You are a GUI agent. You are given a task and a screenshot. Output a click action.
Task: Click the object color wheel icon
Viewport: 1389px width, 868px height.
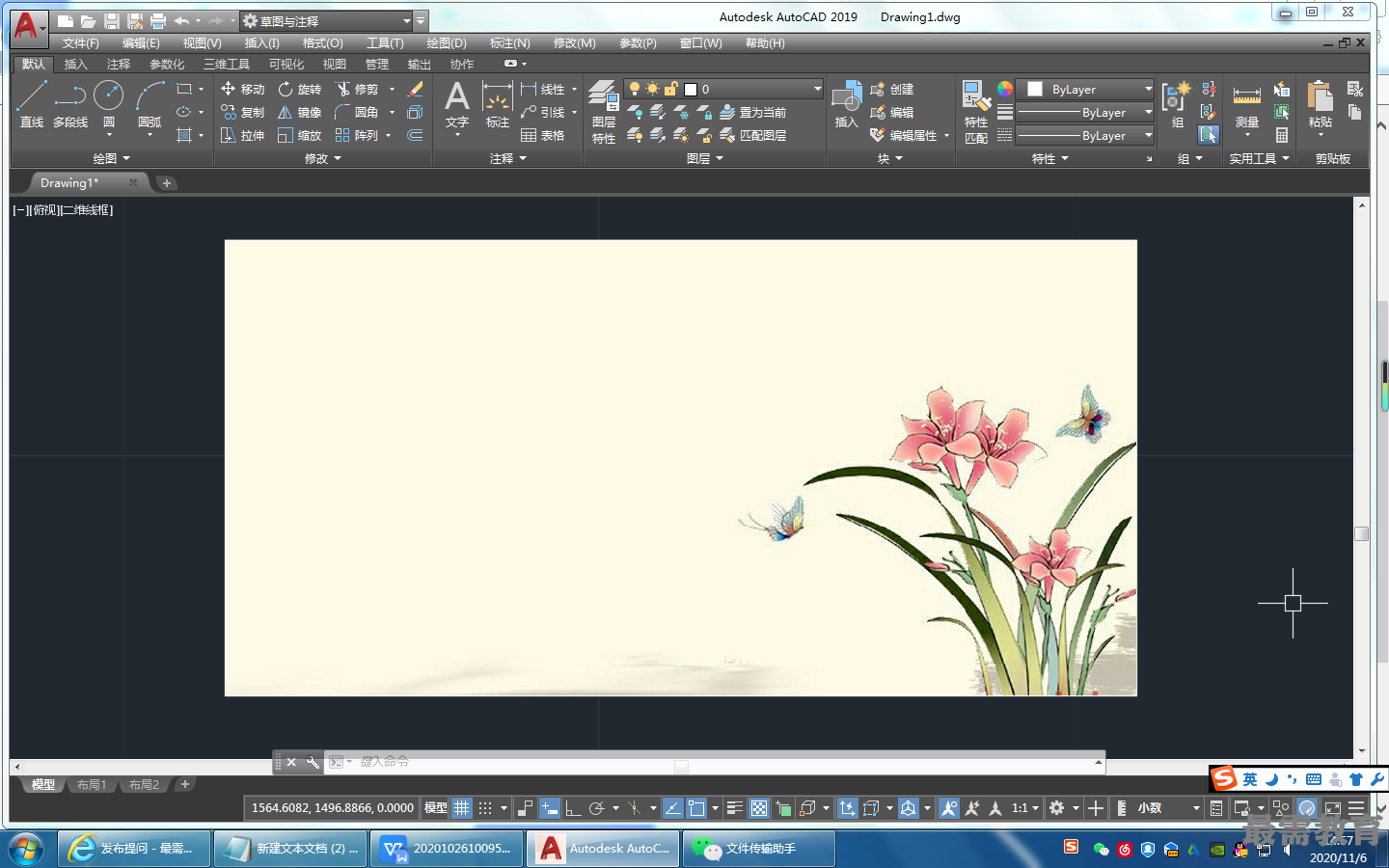pos(1005,89)
